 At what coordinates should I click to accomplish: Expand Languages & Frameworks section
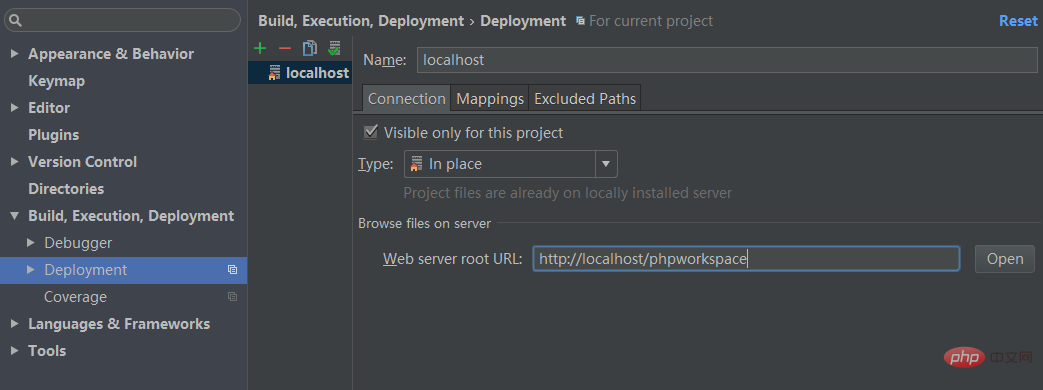coord(15,323)
